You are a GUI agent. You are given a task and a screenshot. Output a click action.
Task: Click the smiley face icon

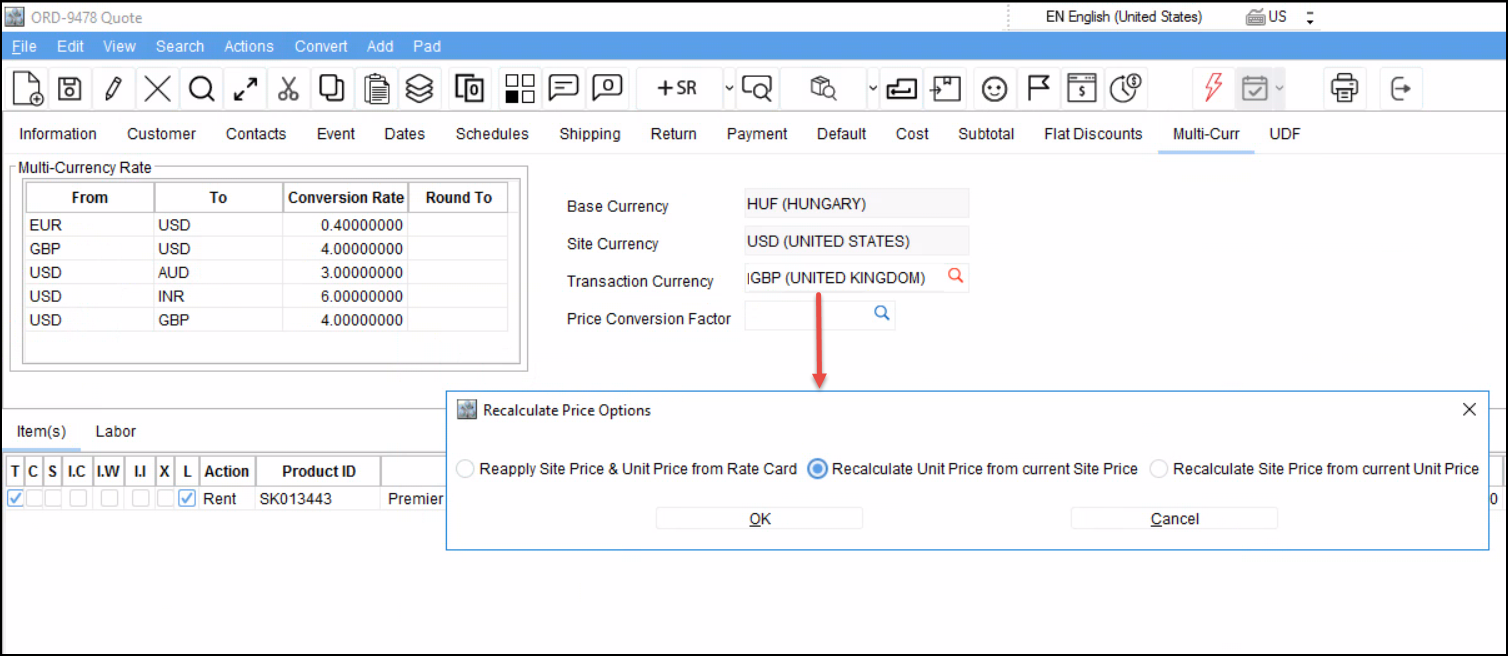[993, 89]
